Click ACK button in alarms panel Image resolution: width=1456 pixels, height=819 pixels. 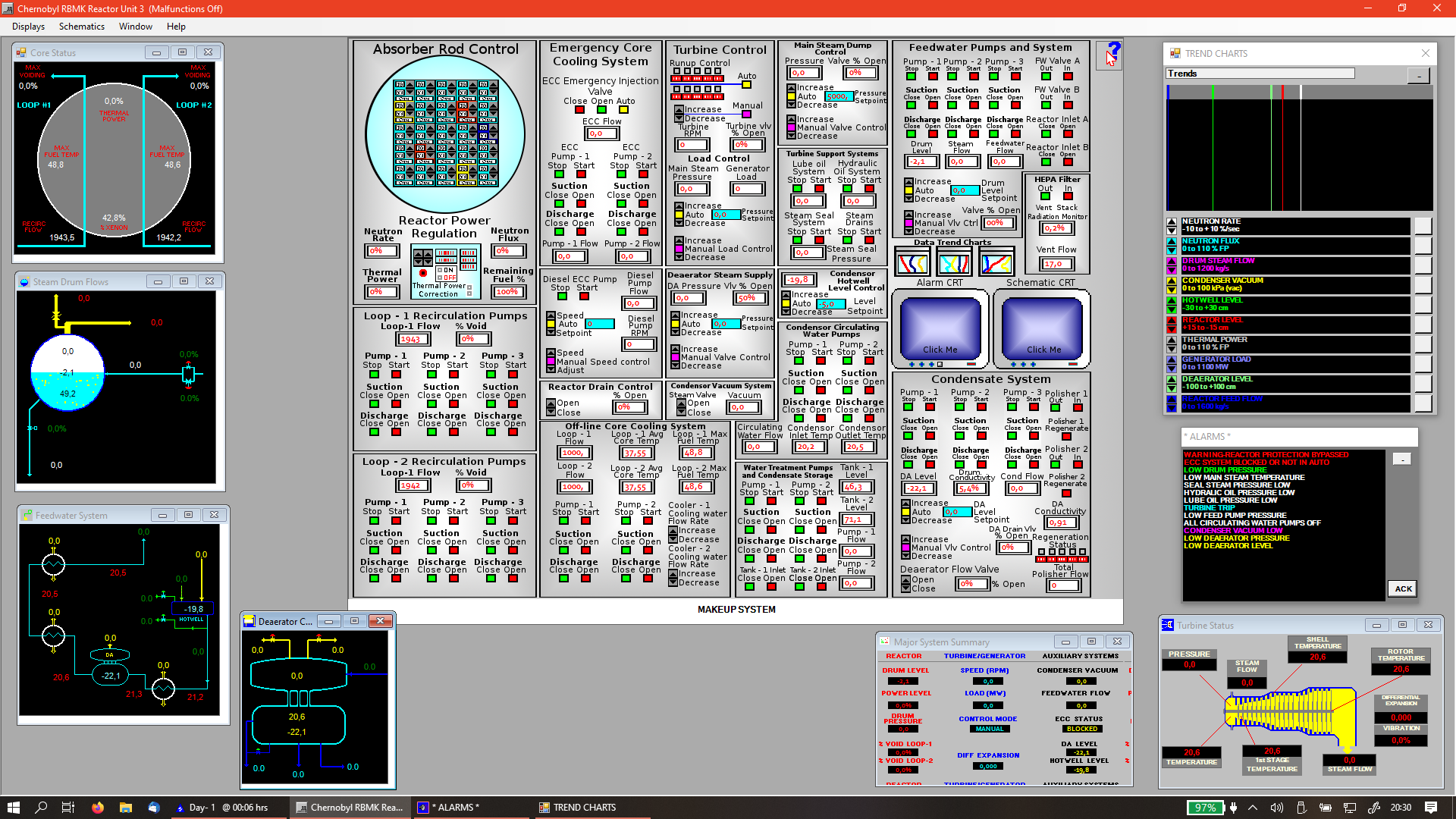(1402, 588)
